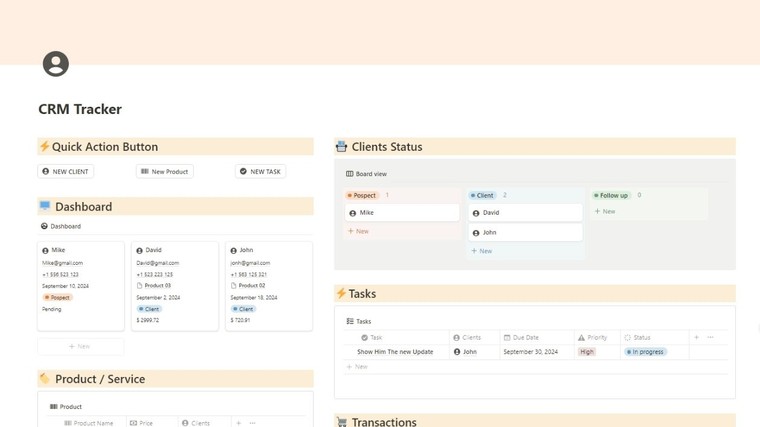This screenshot has width=760, height=427.
Task: Open John card in Client board column
Action: (x=525, y=232)
